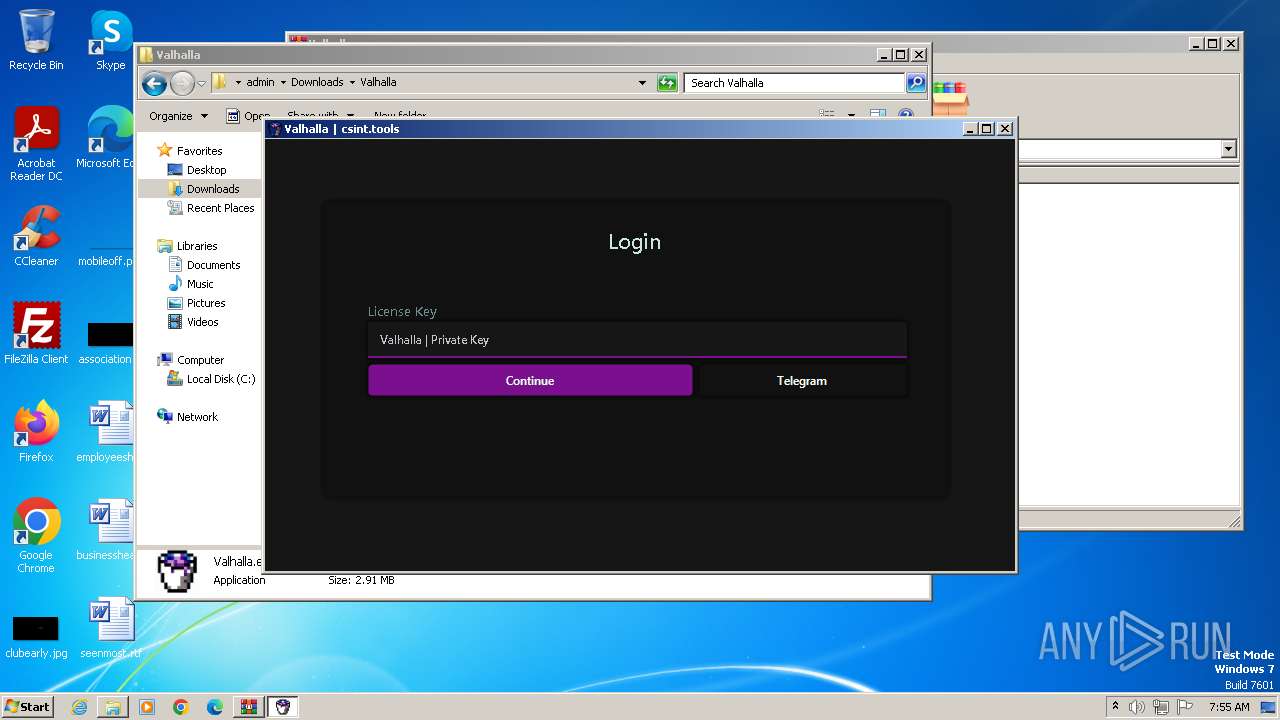This screenshot has height=720, width=1280.
Task: Open the Telegram button in login dialog
Action: [x=802, y=380]
